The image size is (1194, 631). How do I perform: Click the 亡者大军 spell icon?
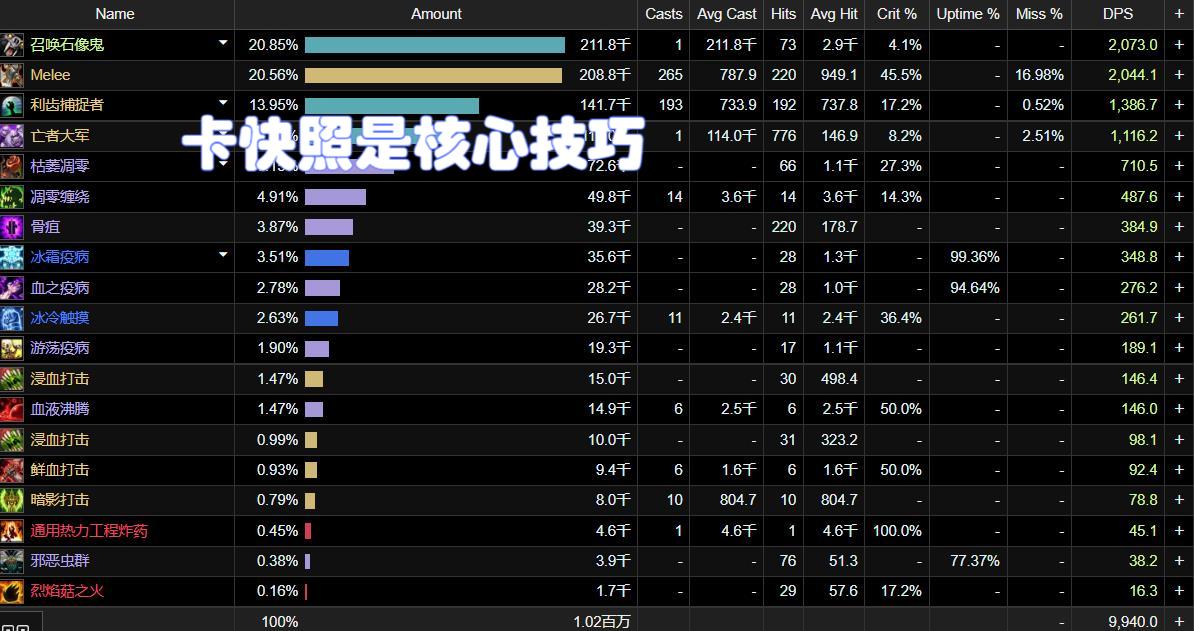[x=12, y=136]
